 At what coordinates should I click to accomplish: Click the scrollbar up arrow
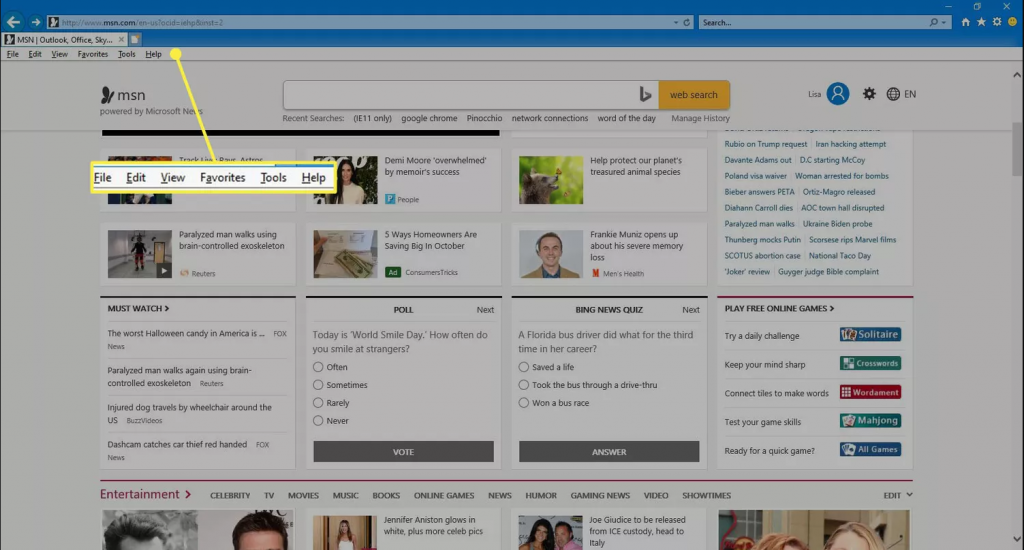pyautogui.click(x=1017, y=75)
